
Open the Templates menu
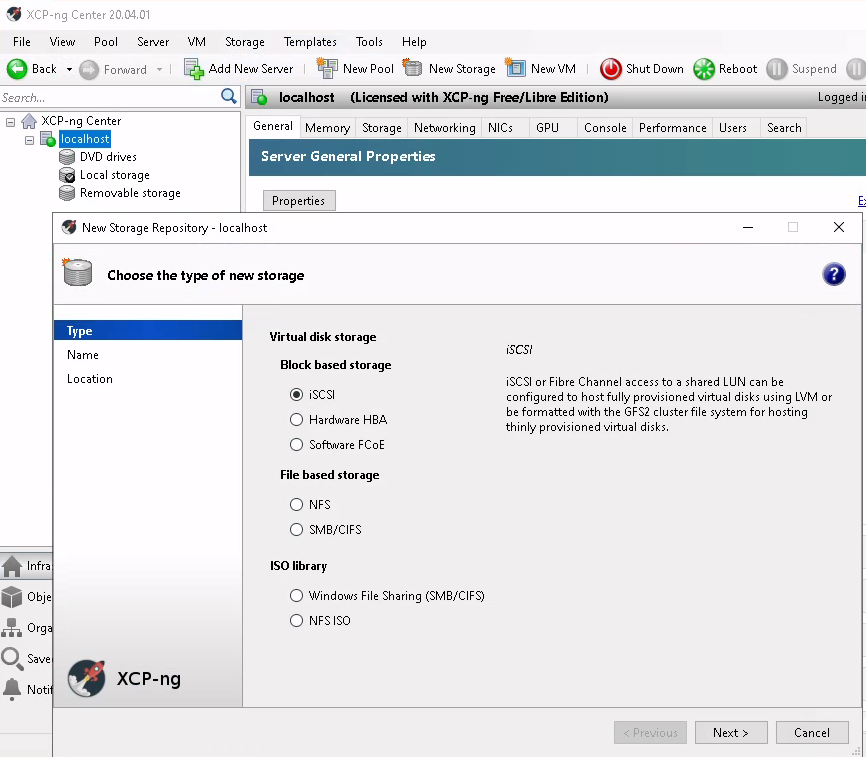click(310, 42)
